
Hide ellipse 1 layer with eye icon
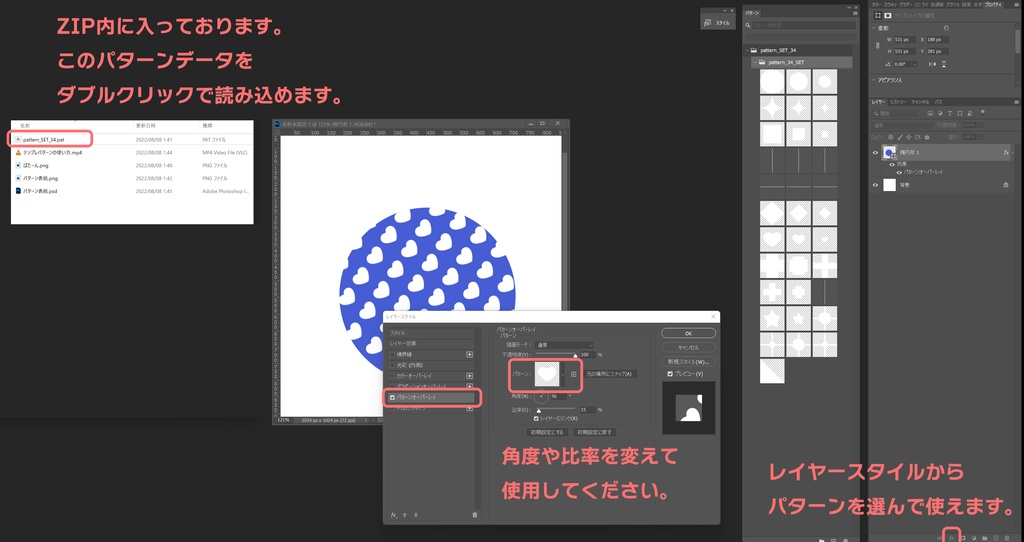tap(875, 153)
